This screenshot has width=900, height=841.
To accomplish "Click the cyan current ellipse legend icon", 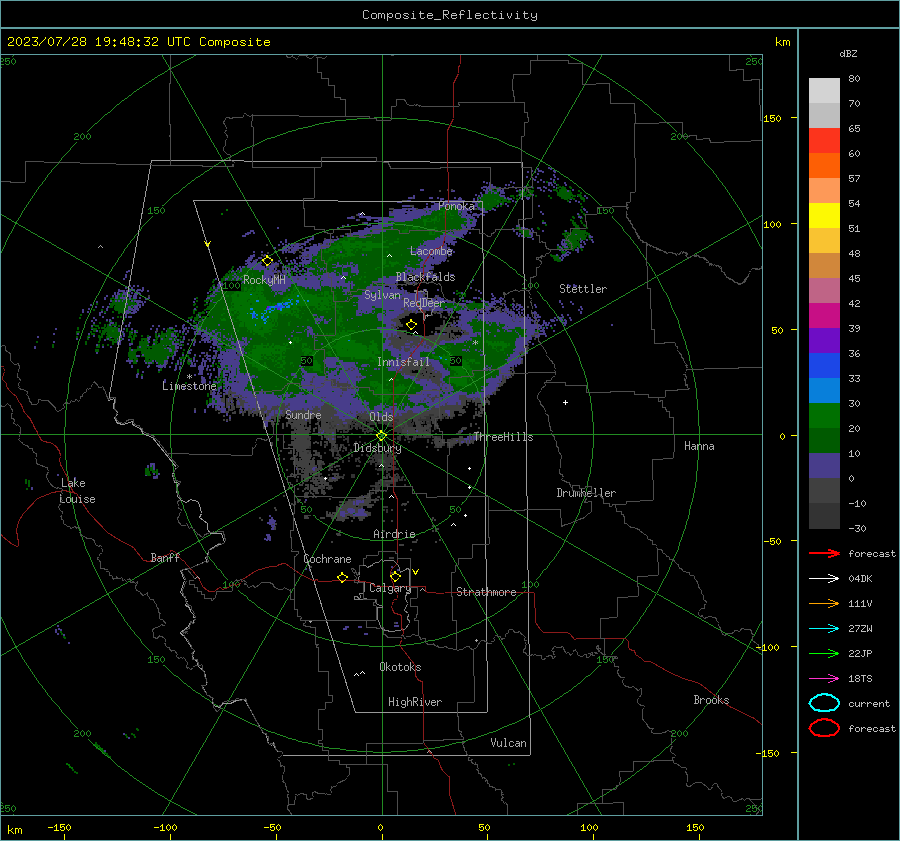I will [x=824, y=703].
